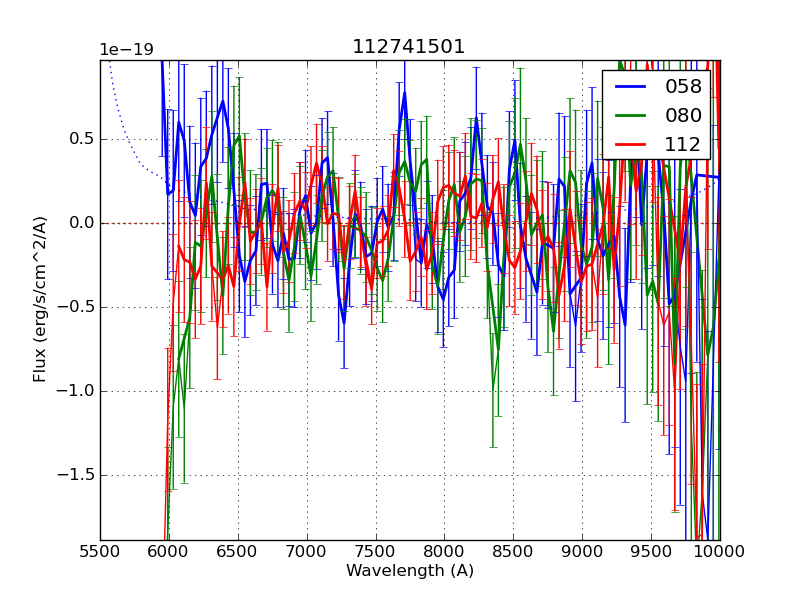Select the 080 legend label
Viewport: 800px width, 600px height.
pos(683,115)
